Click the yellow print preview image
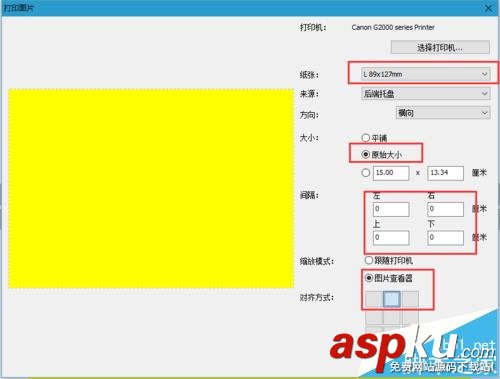The image size is (500, 379). [151, 188]
